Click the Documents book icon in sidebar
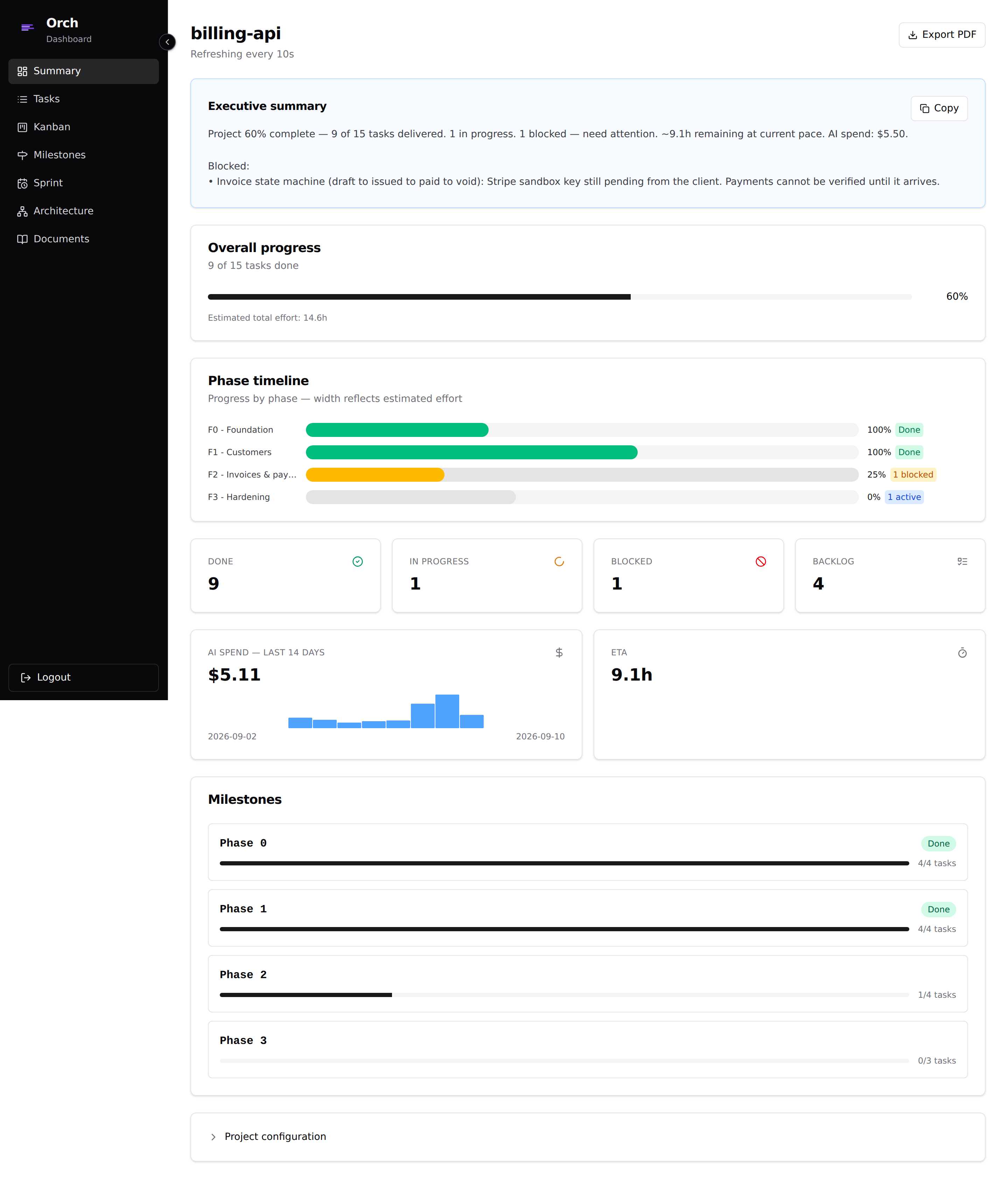Screen dimensions: 1008x1184 pyautogui.click(x=22, y=239)
